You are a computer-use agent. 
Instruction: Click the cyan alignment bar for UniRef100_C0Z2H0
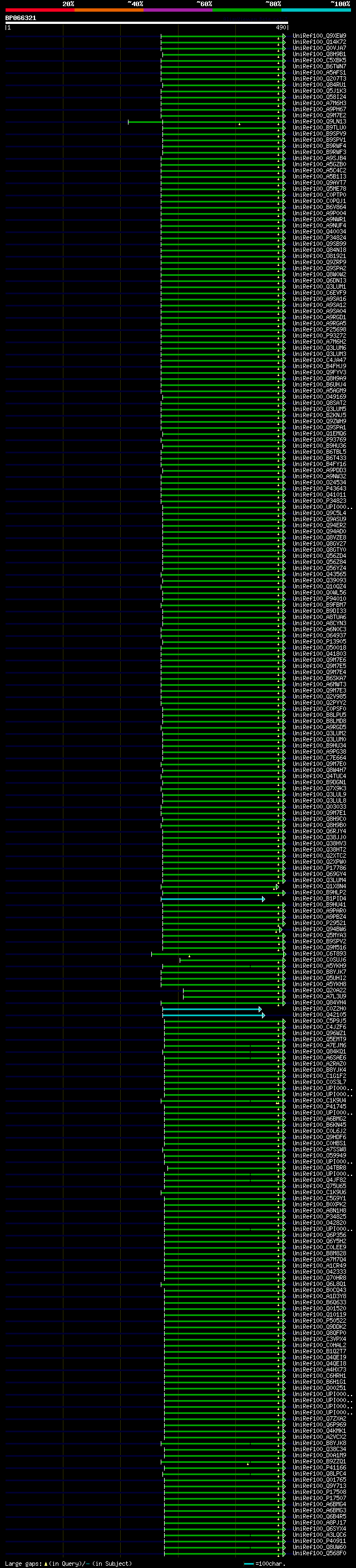[x=212, y=1008]
